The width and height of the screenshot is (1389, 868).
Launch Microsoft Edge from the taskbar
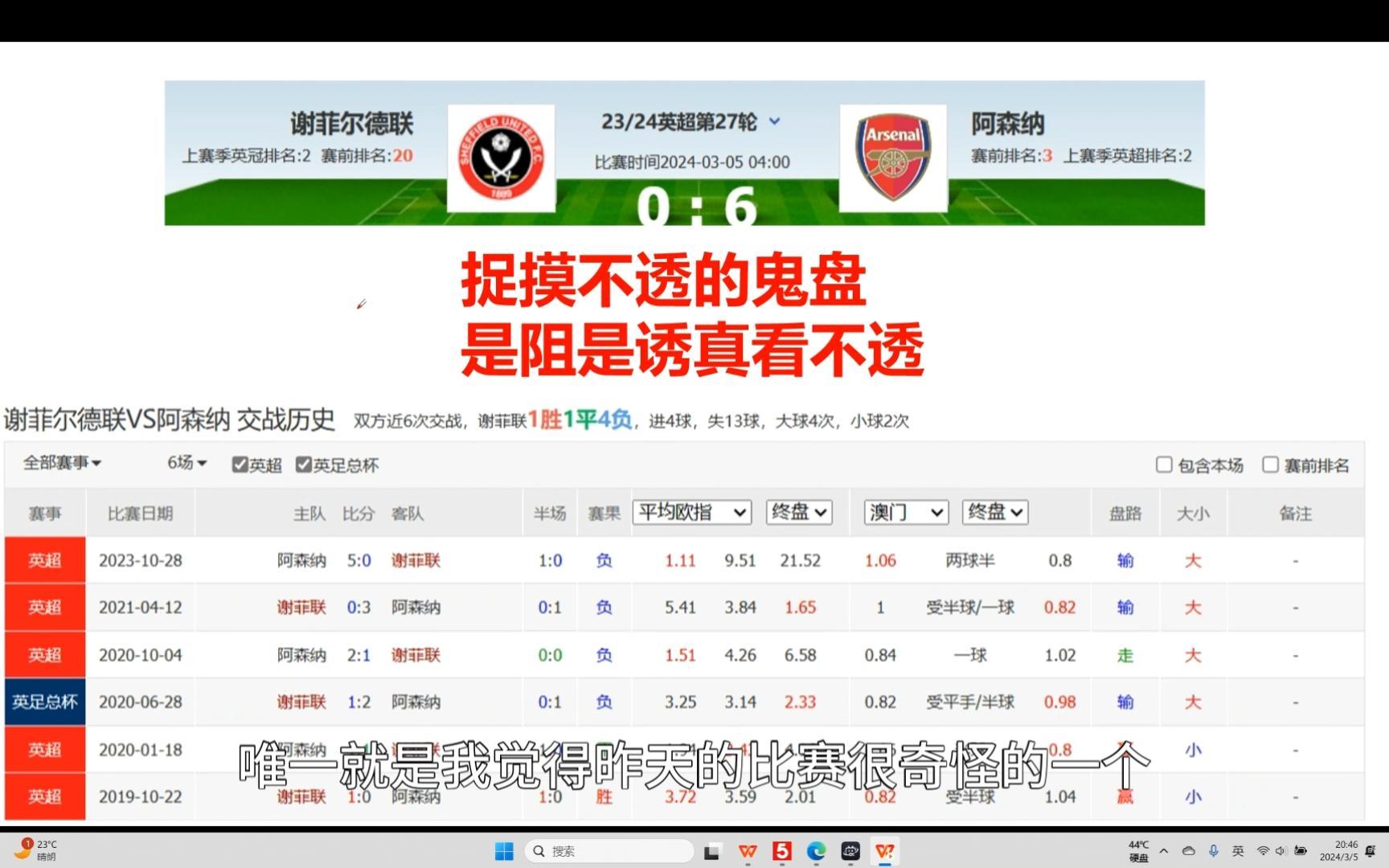tap(816, 851)
